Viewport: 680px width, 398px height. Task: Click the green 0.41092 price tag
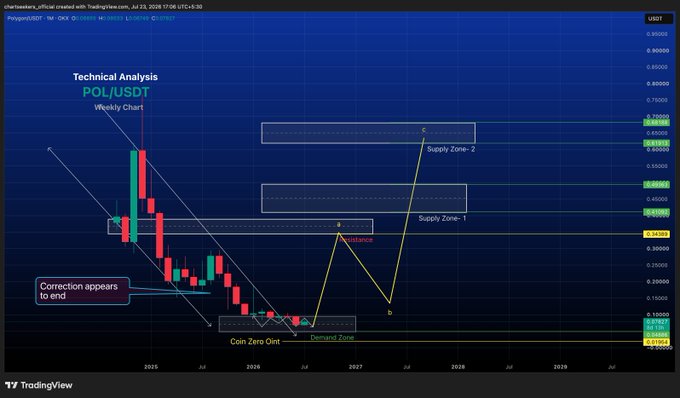point(657,212)
